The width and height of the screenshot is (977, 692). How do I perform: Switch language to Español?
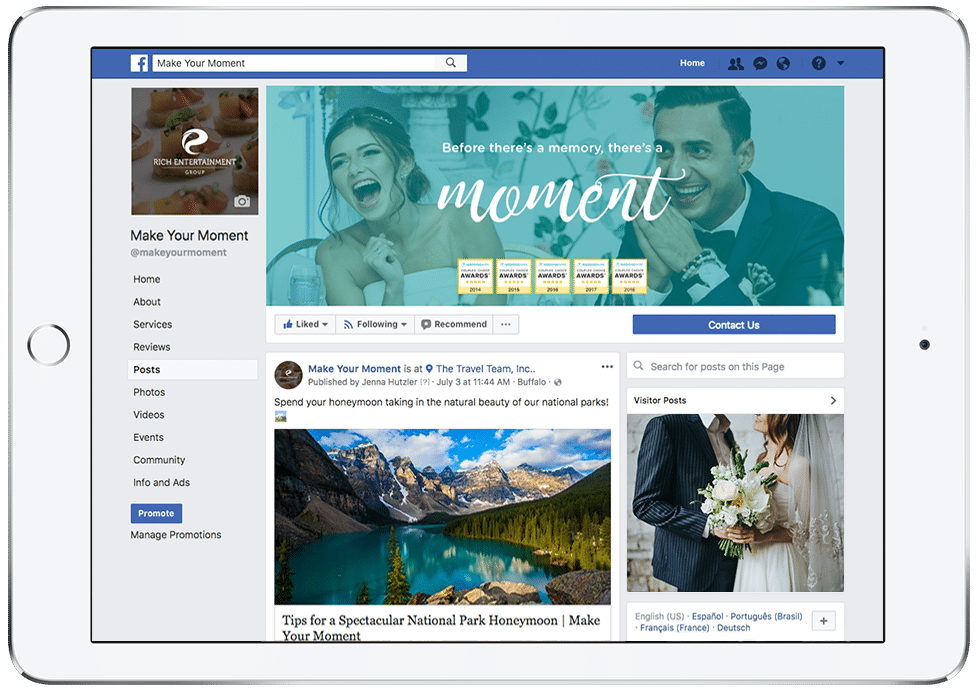707,616
